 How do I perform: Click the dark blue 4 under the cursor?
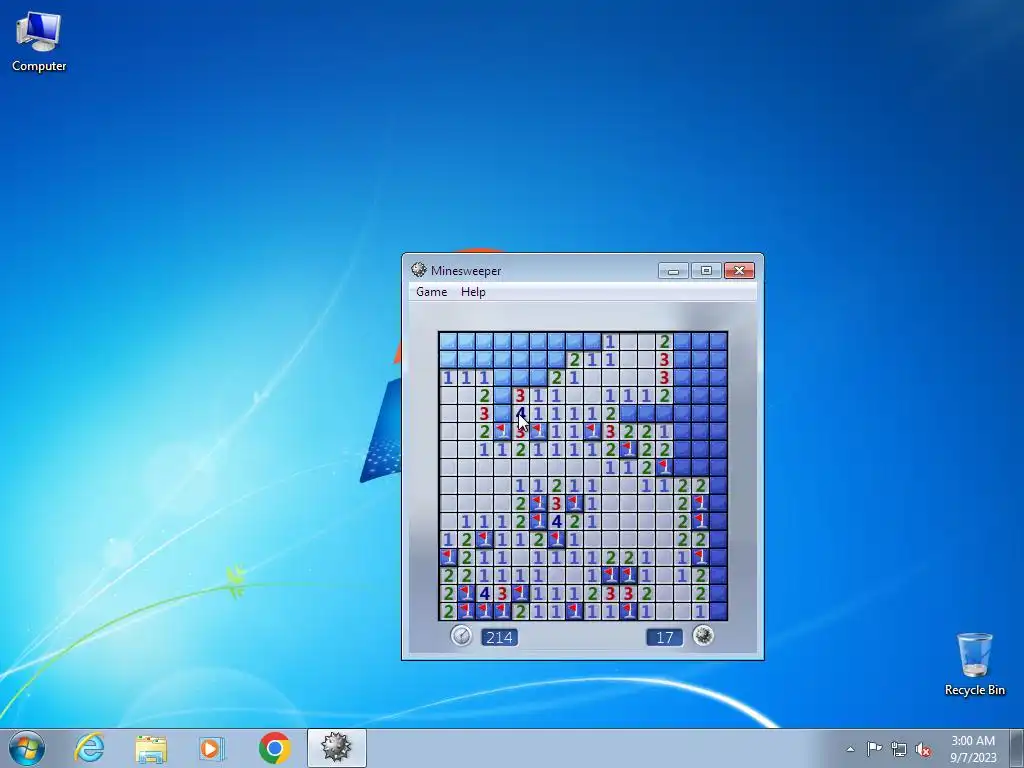520,413
